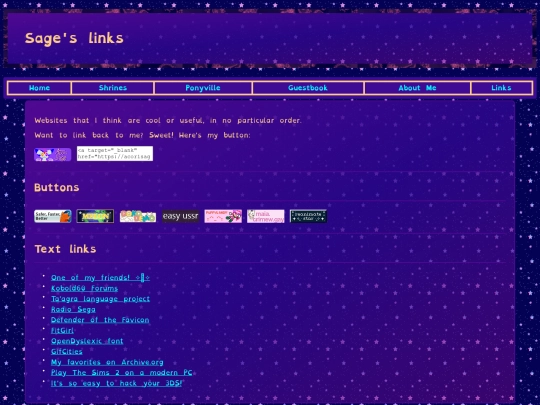Open the Ponyville nav item

click(x=203, y=88)
